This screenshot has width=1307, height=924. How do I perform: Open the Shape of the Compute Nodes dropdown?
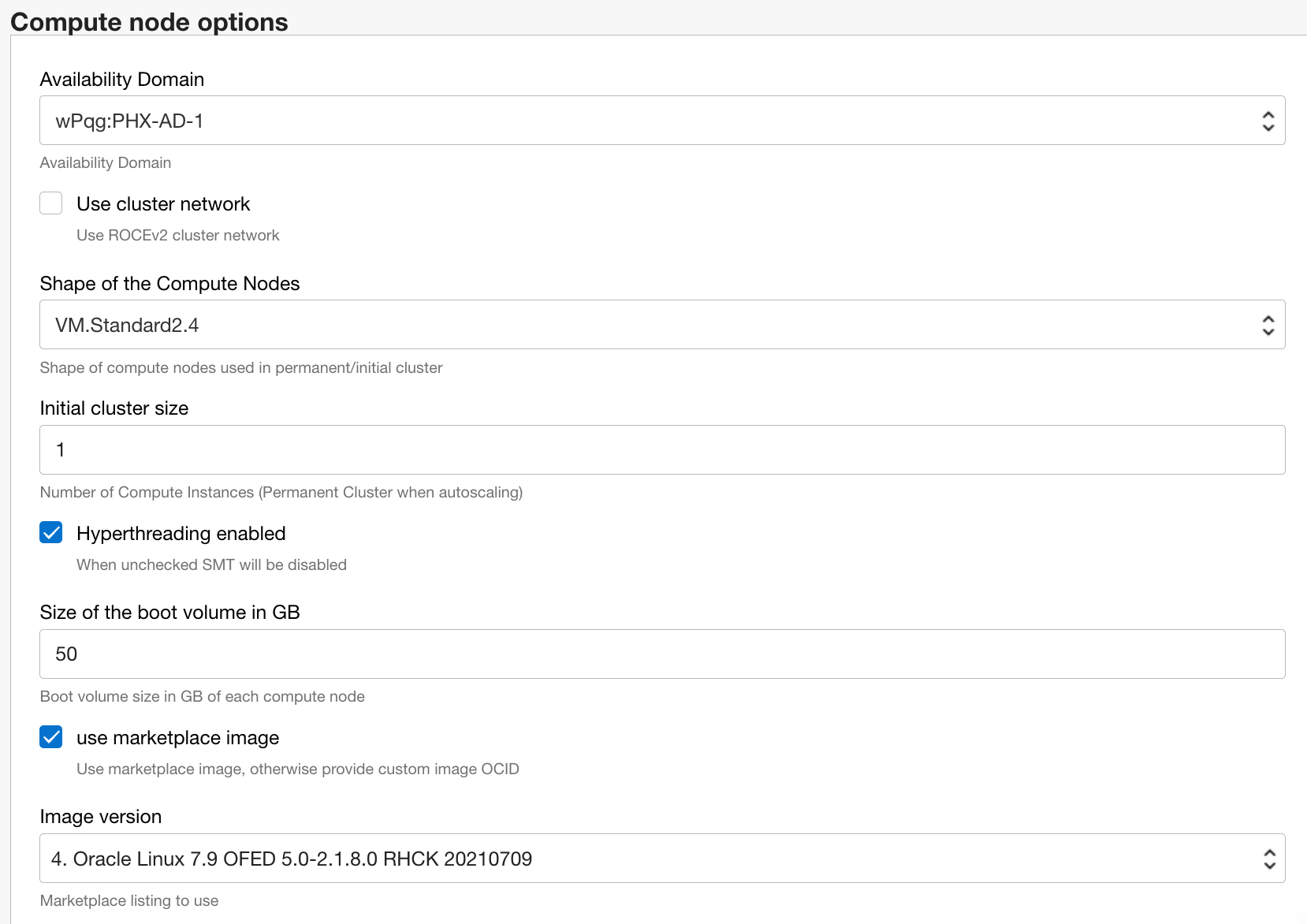(662, 325)
